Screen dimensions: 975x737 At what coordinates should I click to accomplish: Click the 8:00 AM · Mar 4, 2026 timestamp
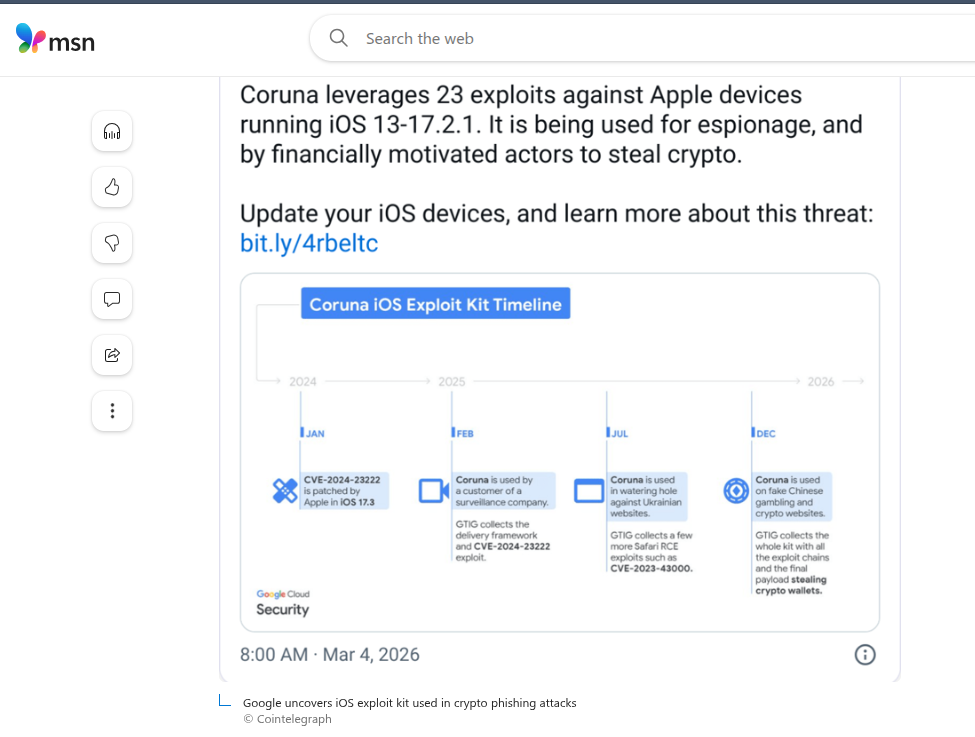(330, 654)
